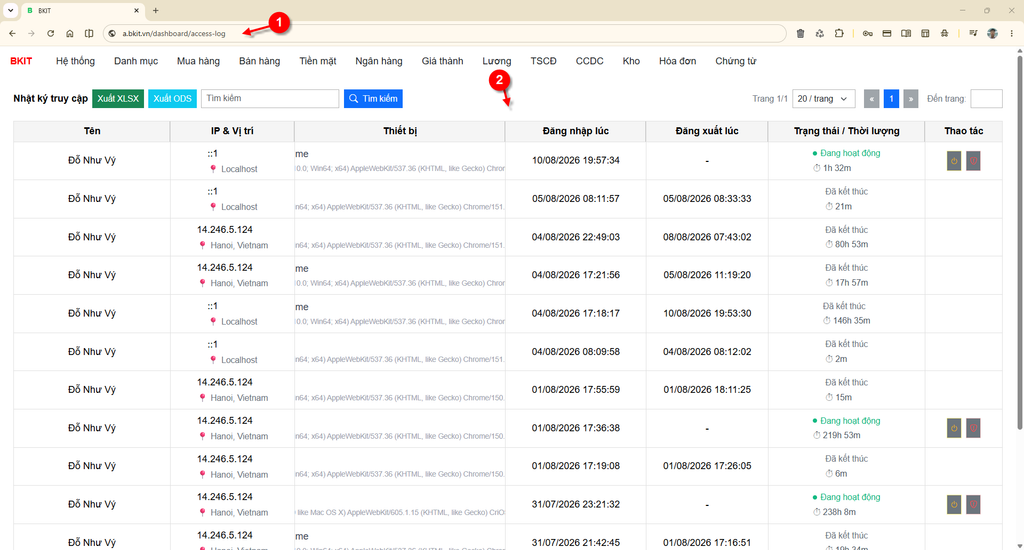Open the TSCĐ menu

(x=543, y=61)
